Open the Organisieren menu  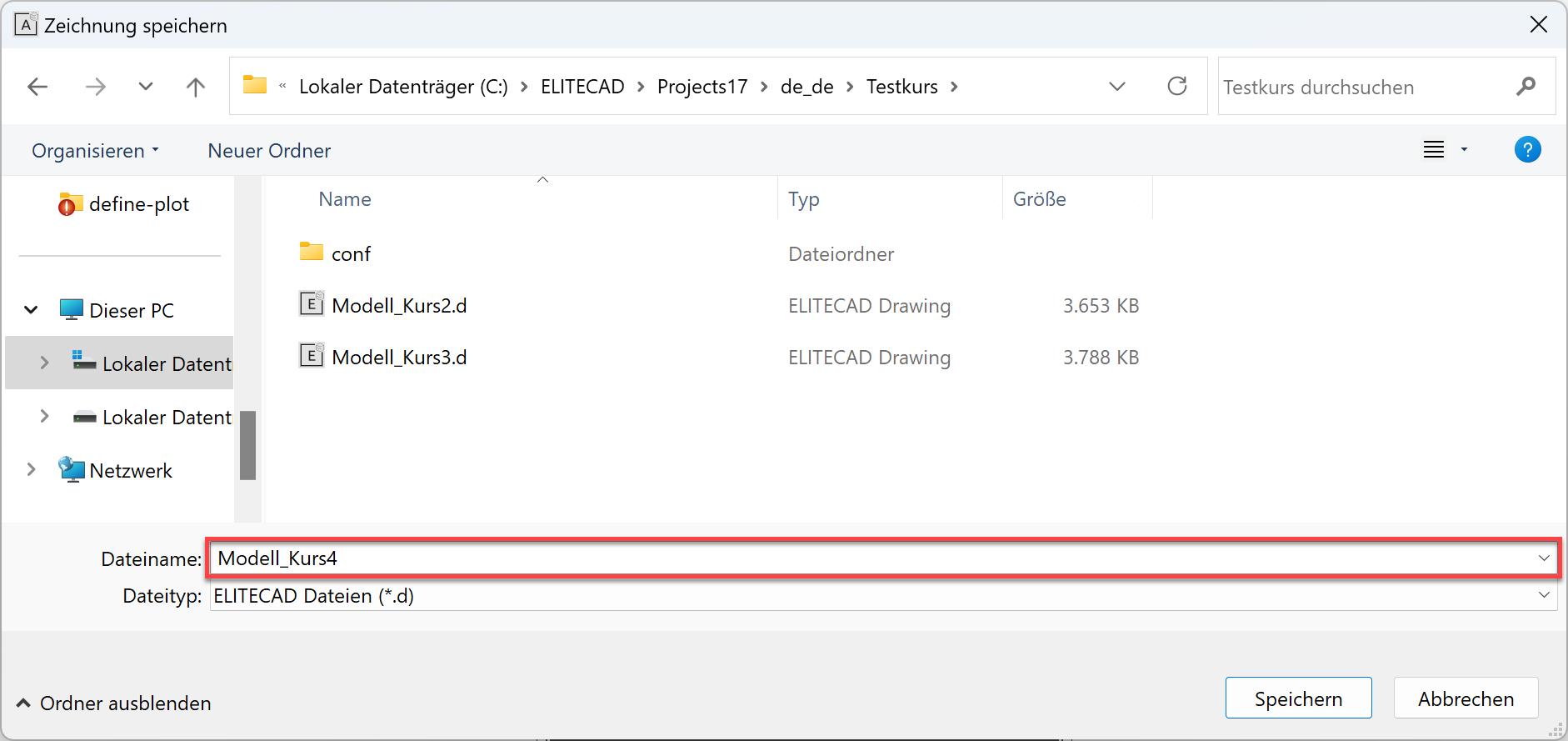tap(94, 151)
